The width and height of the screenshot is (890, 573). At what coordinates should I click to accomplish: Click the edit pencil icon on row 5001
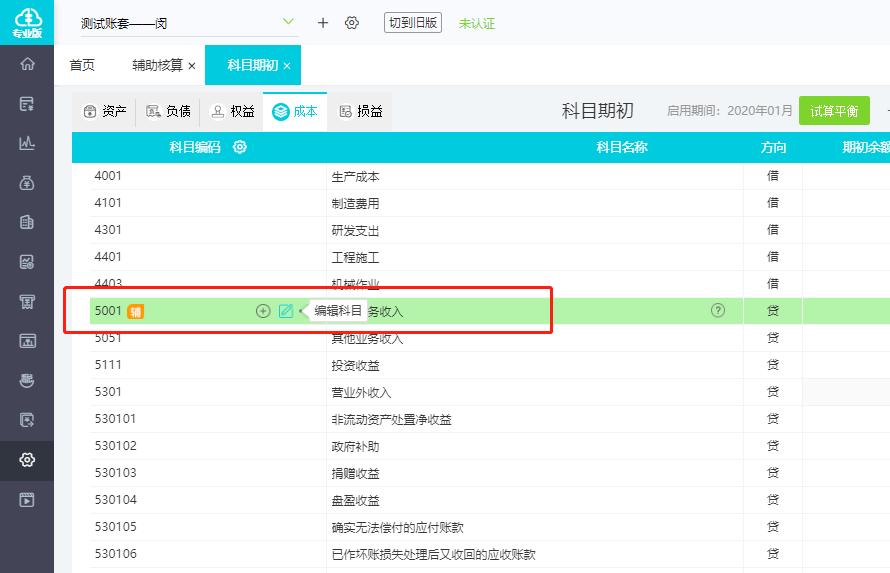click(x=286, y=311)
